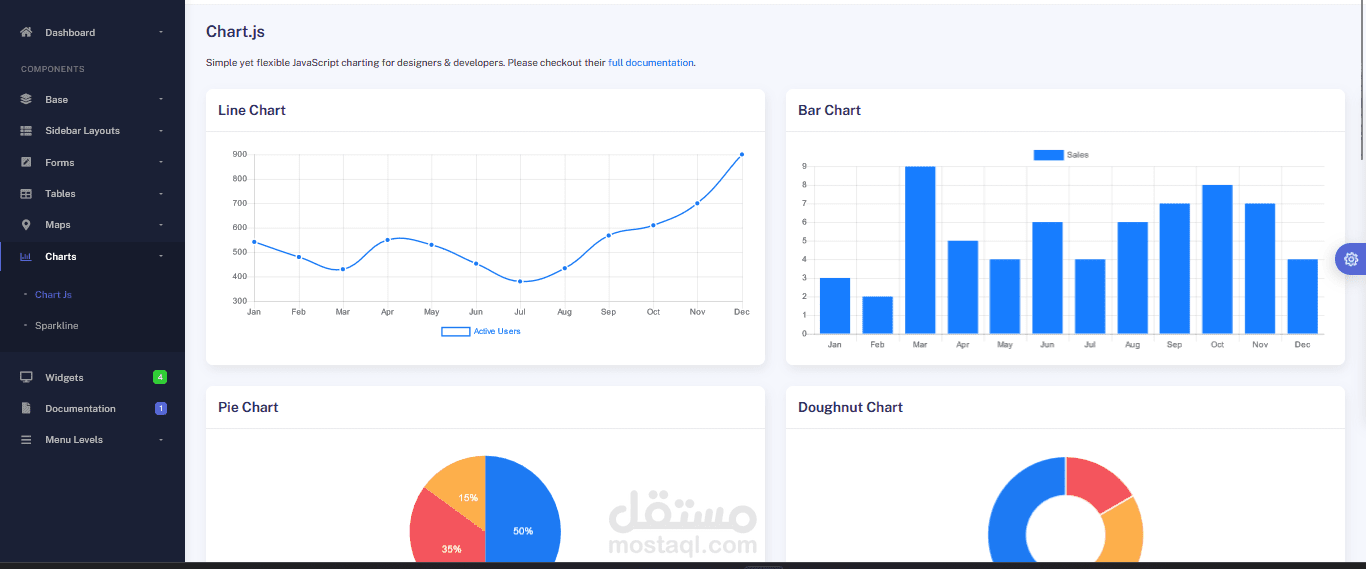Expand the Forms submenu arrow
Screen dimensions: 1366x569
point(161,162)
